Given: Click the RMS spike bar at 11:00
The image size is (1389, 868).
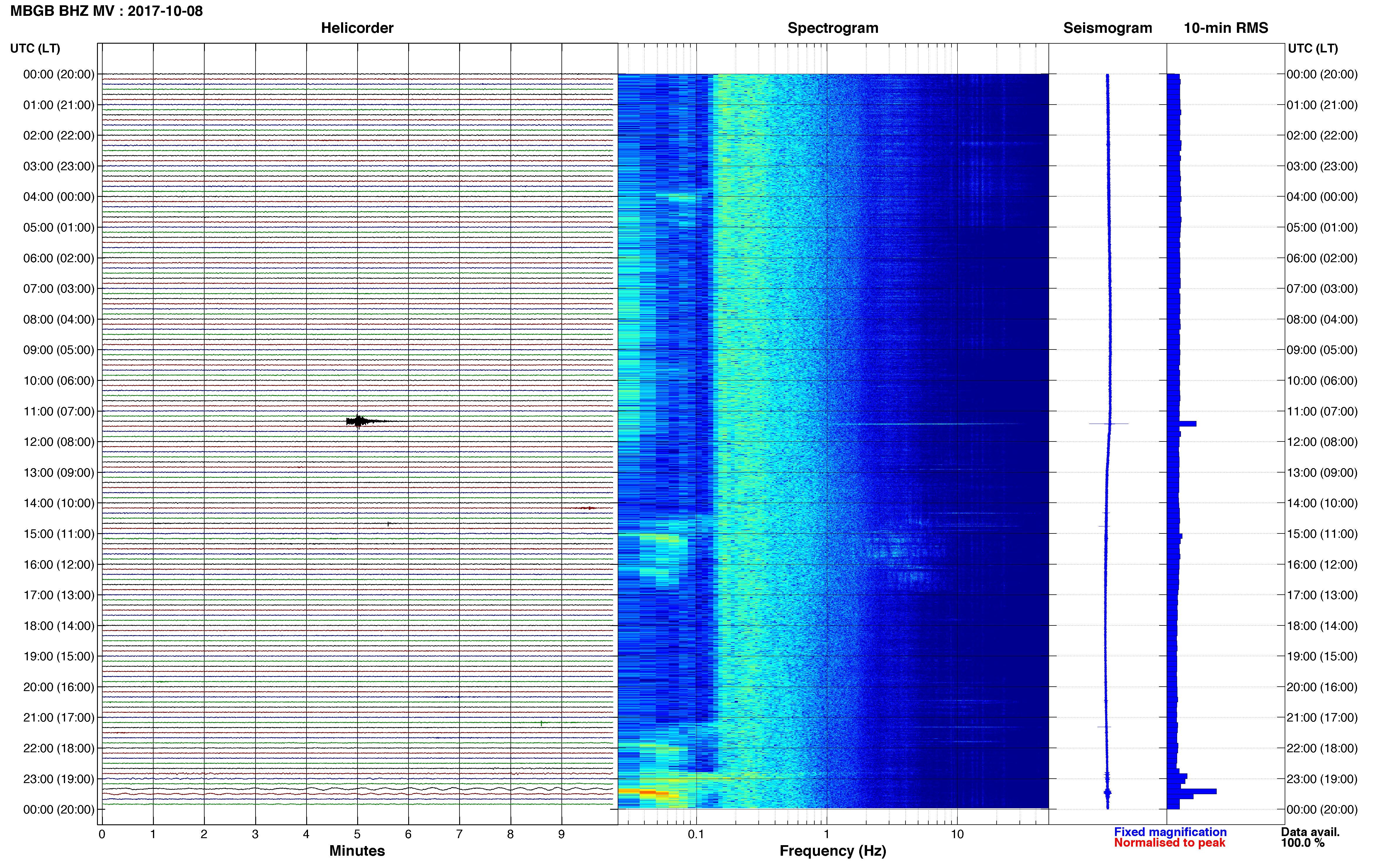Looking at the screenshot, I should click(x=1182, y=424).
